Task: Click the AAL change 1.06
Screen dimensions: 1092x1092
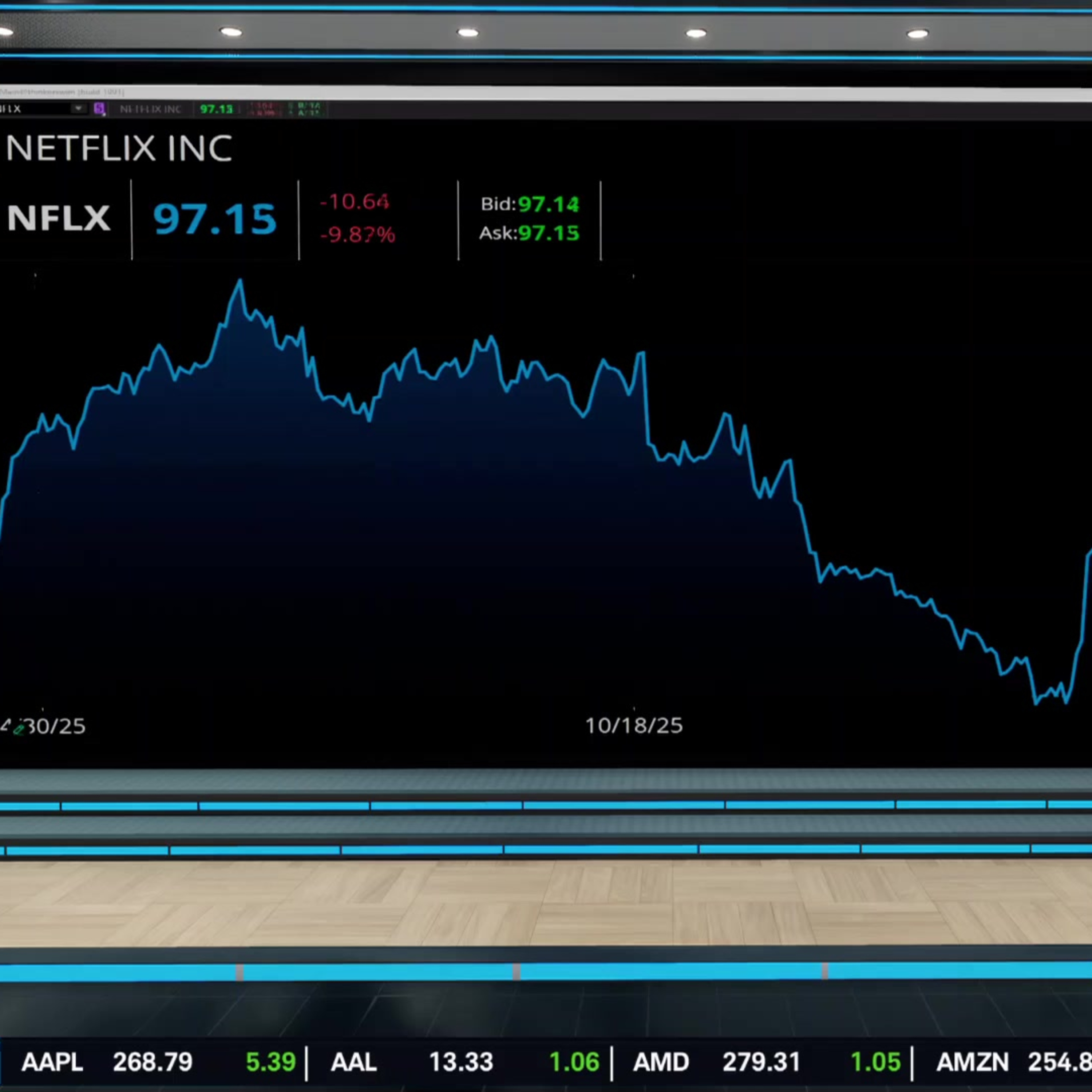Action: coord(574,1062)
